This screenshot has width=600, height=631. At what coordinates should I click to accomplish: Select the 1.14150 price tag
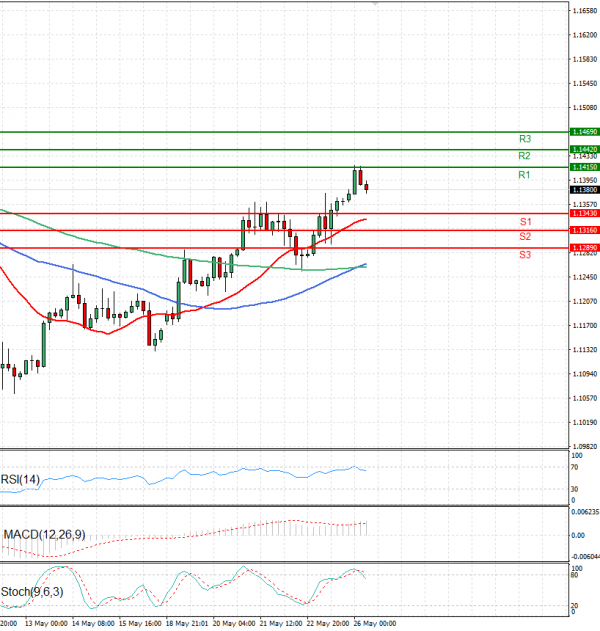(x=585, y=167)
